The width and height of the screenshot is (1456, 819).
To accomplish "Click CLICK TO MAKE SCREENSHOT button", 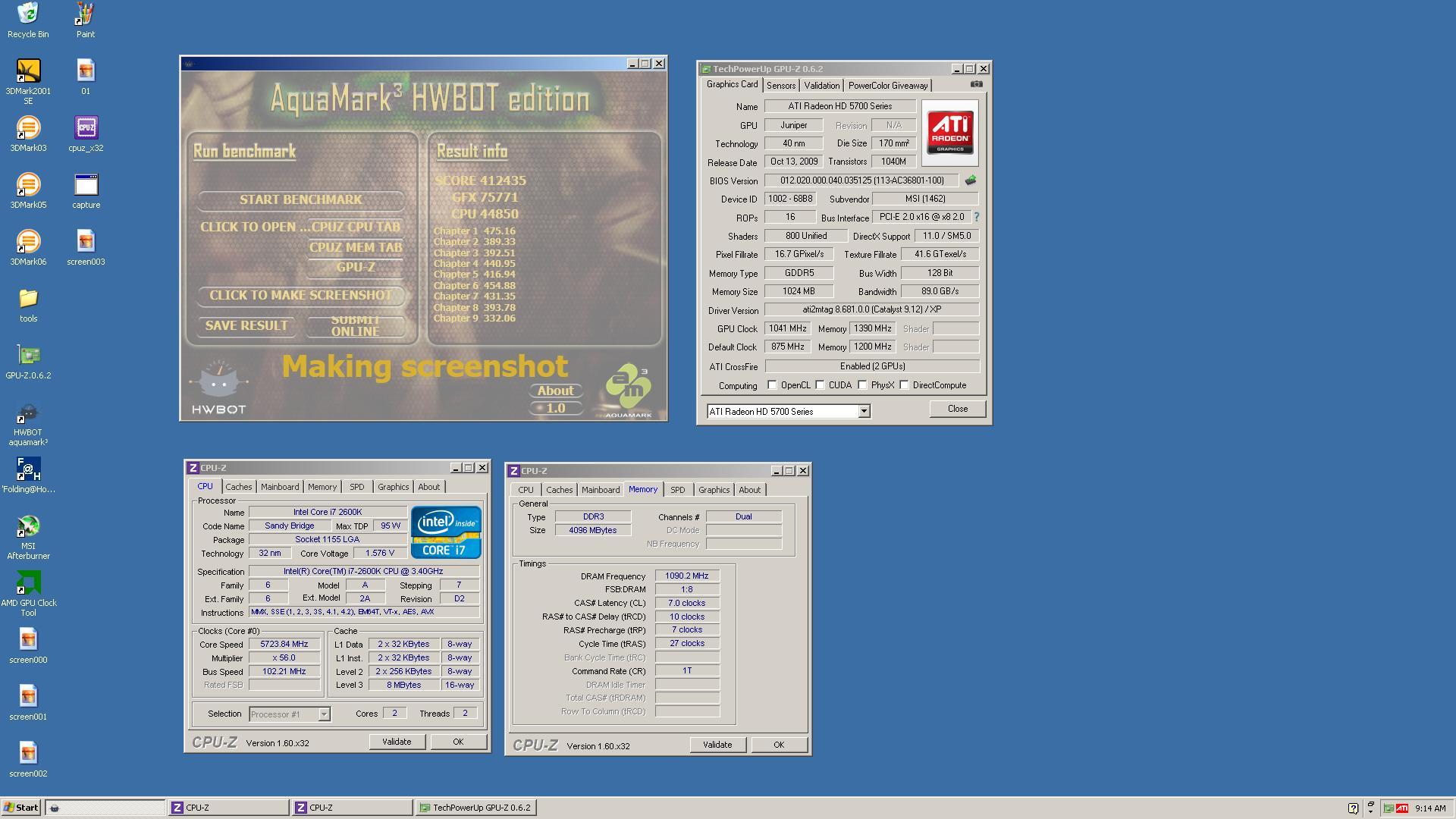I will pyautogui.click(x=300, y=295).
